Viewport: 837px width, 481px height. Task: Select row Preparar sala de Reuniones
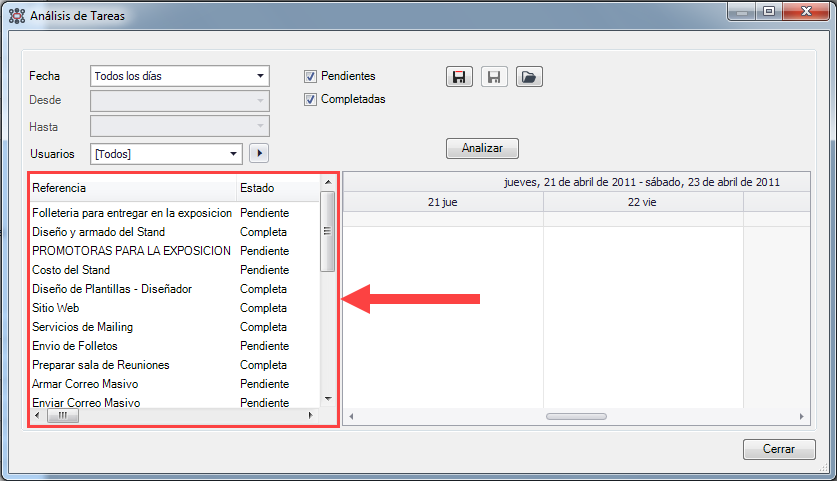175,365
